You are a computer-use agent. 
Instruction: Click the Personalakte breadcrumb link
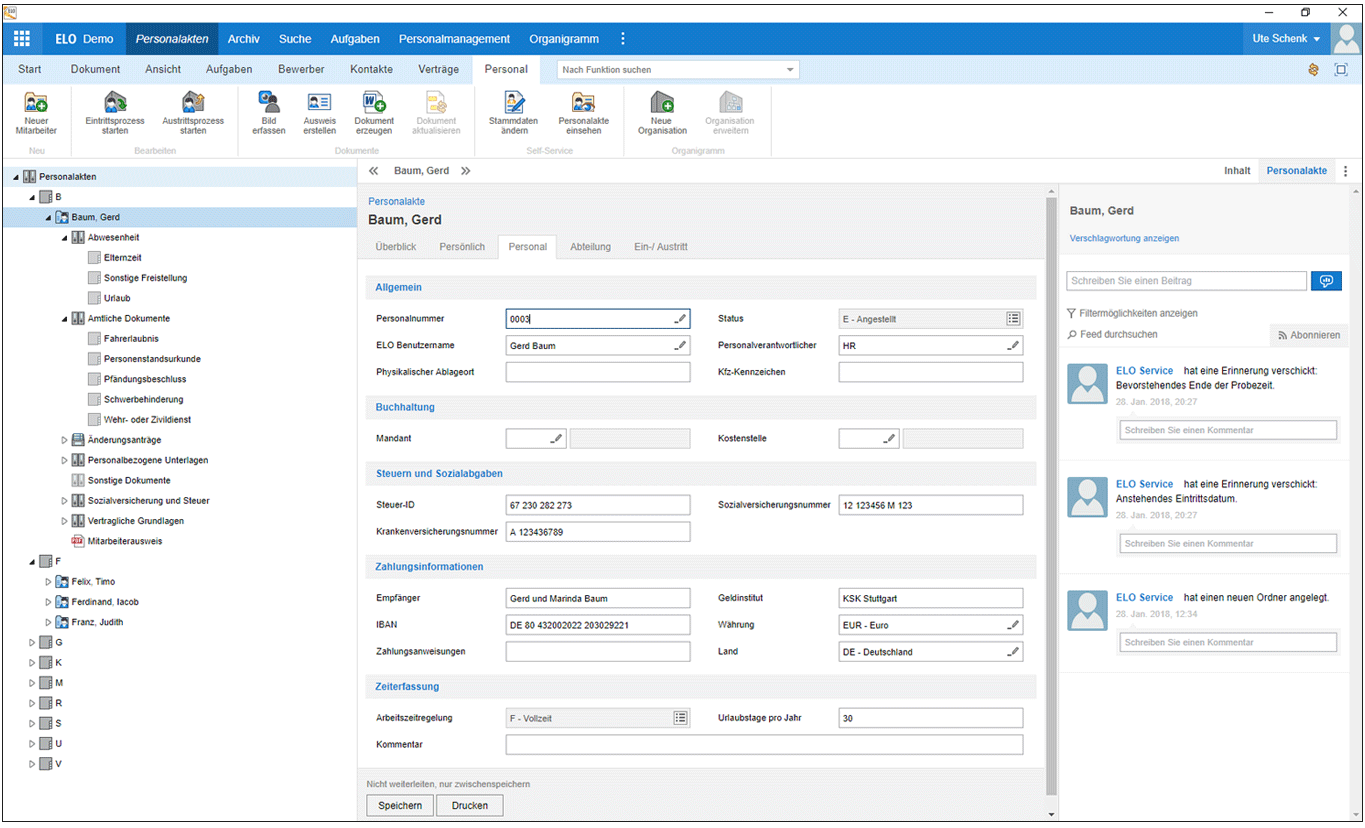point(396,201)
